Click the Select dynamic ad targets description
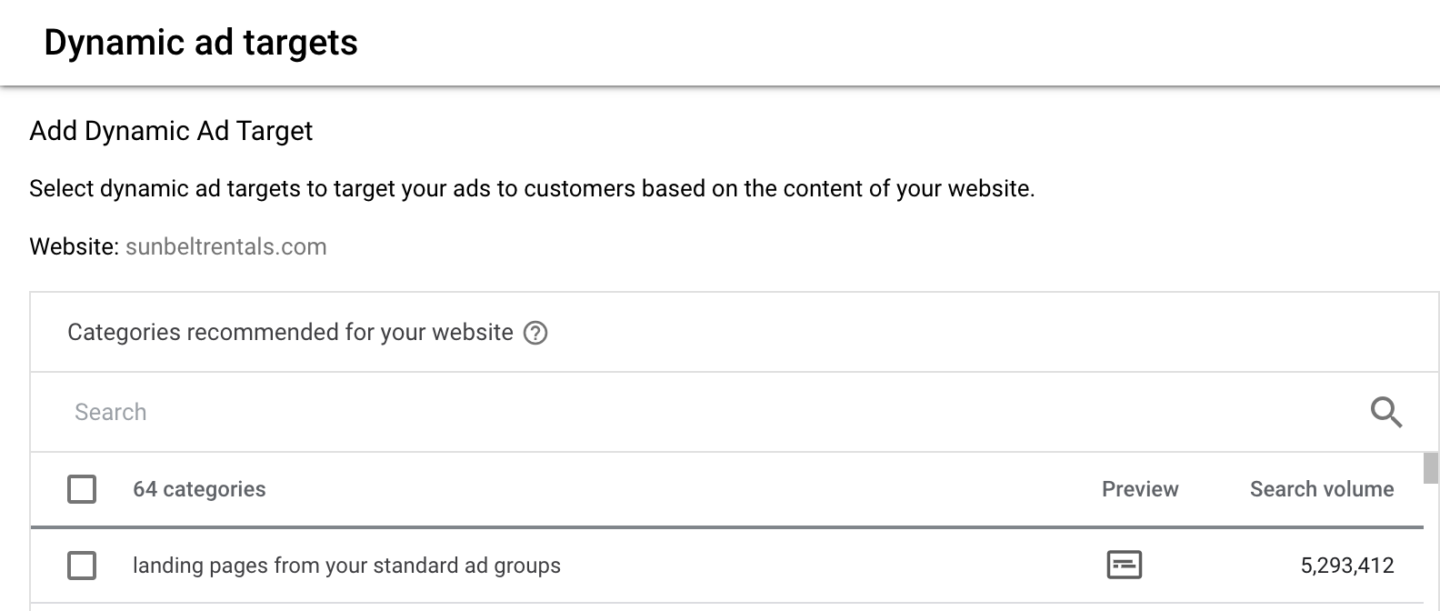The height and width of the screenshot is (611, 1440). click(531, 189)
